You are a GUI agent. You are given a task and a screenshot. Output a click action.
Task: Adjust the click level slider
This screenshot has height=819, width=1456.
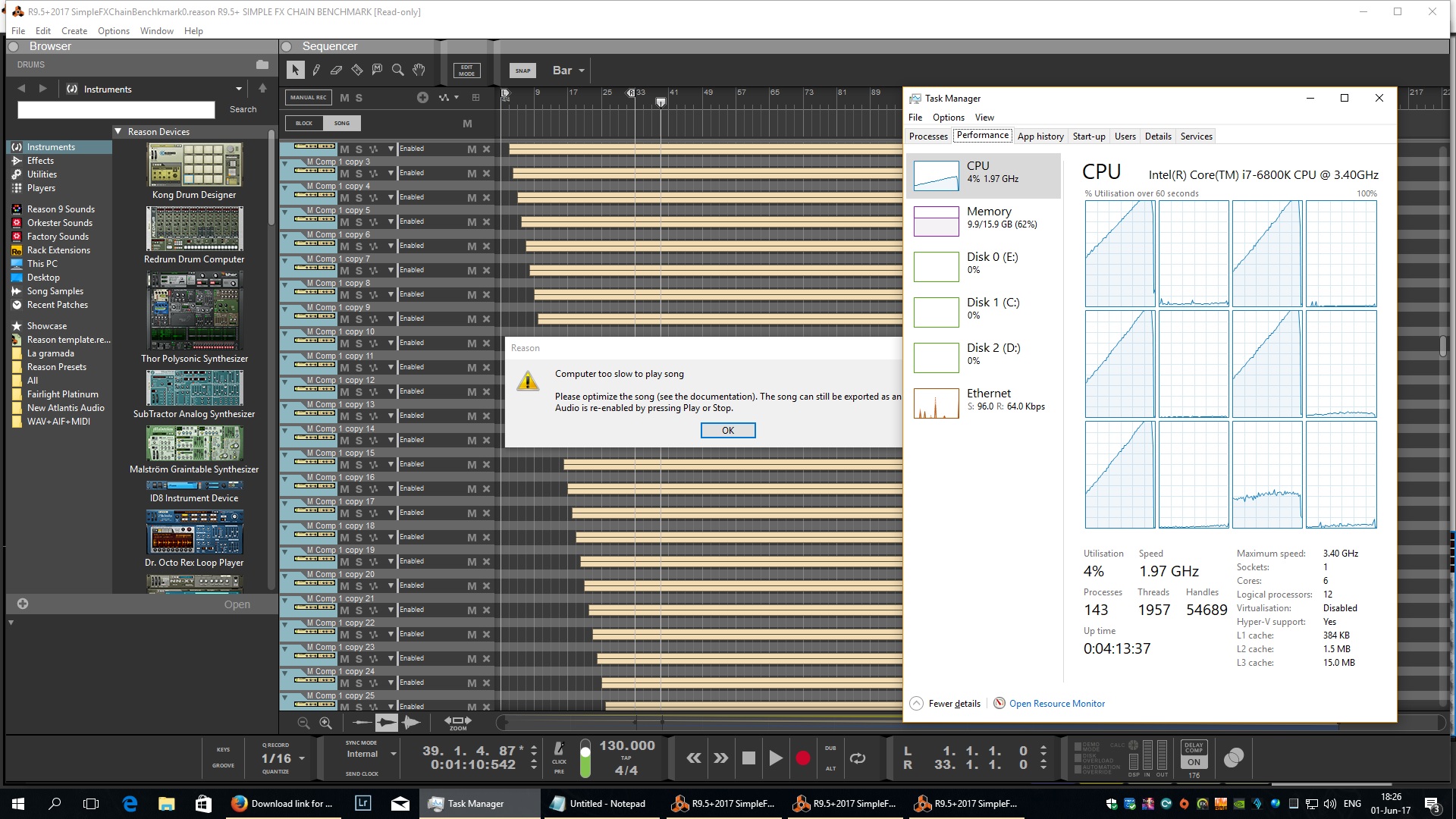click(x=585, y=758)
